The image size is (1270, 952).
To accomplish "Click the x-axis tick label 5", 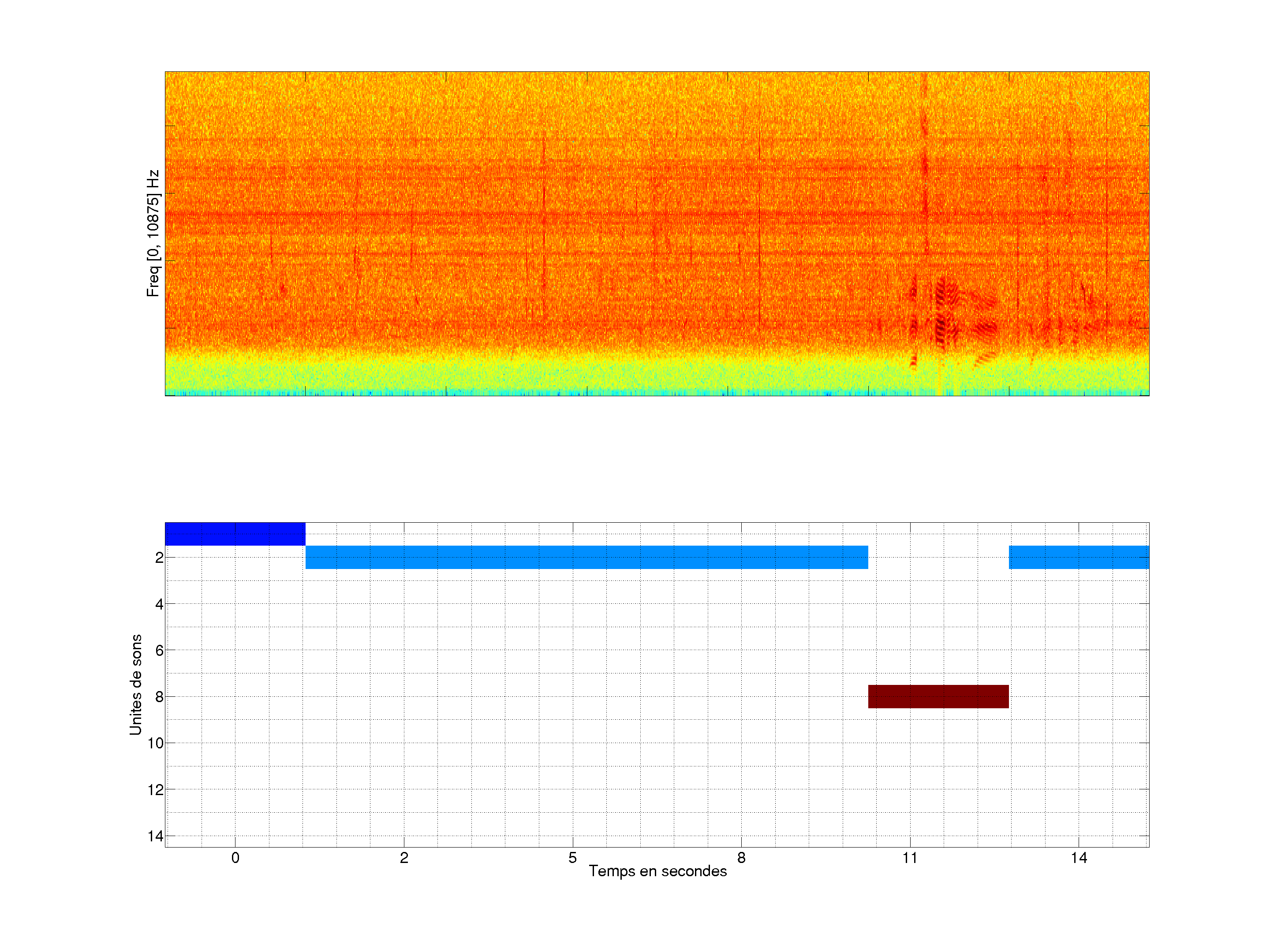I will click(x=572, y=858).
